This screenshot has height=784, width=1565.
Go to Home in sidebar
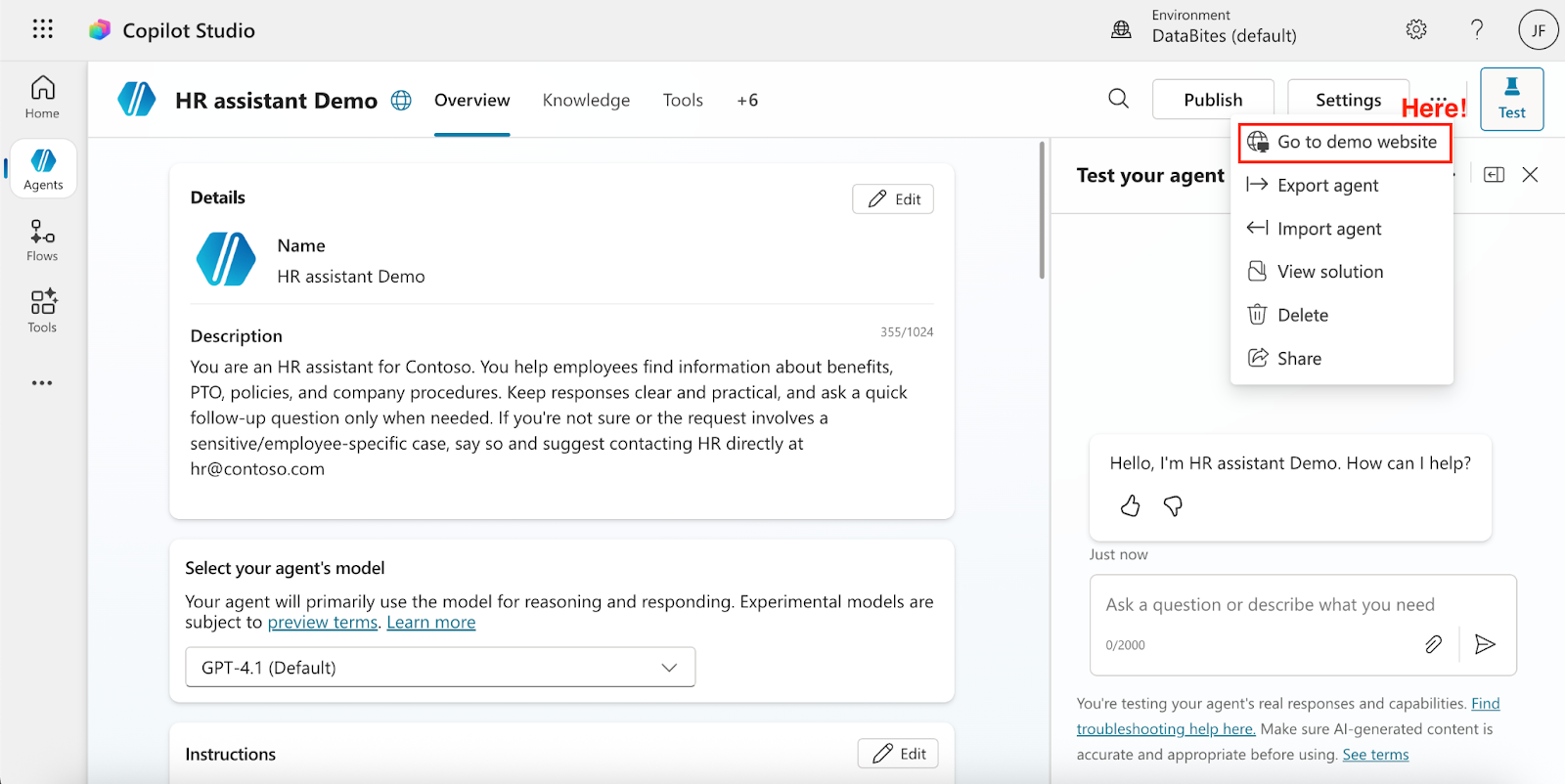42,98
